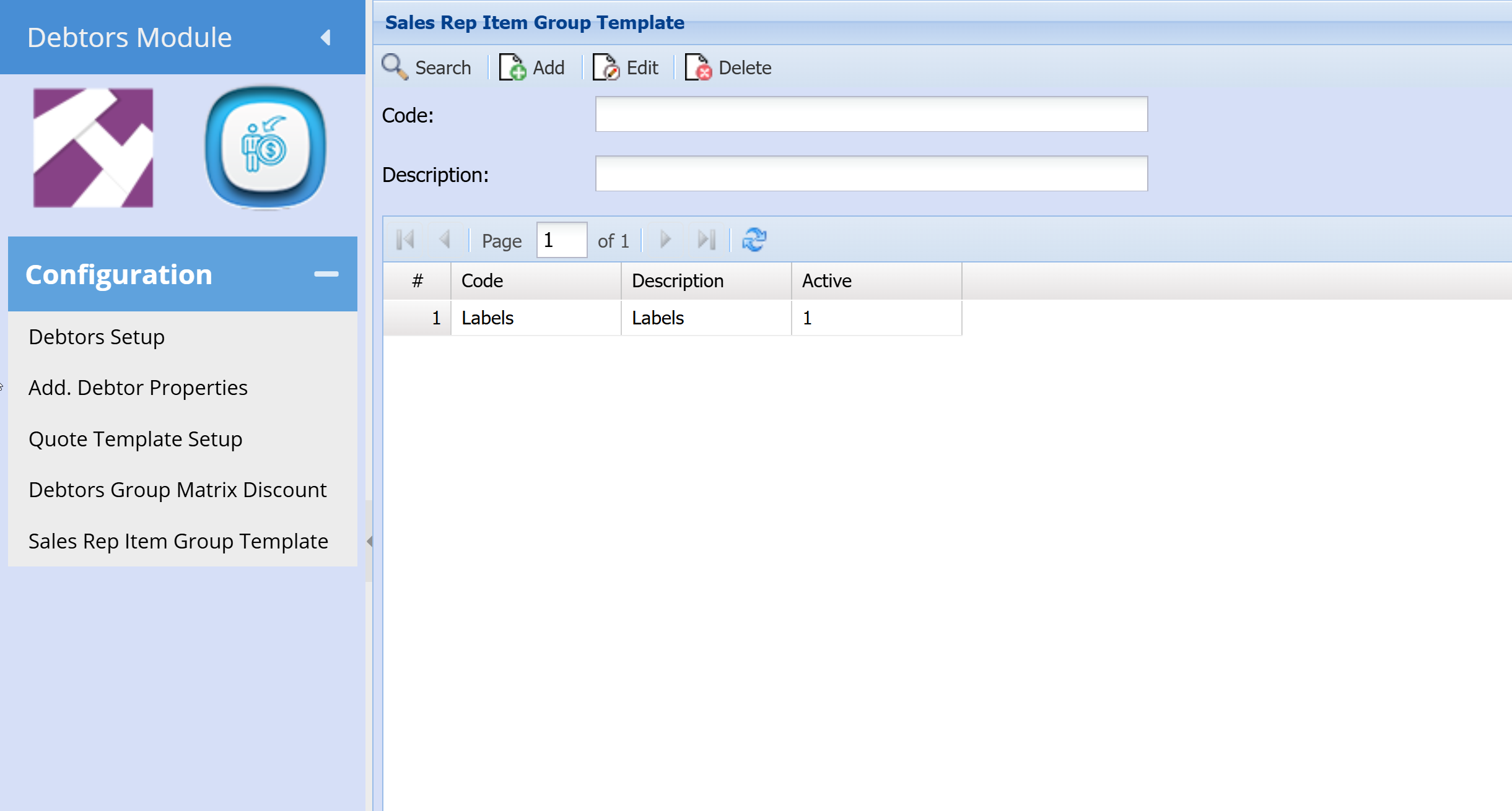Open the Add. Debtor Properties link
Image resolution: width=1512 pixels, height=811 pixels.
(x=138, y=388)
